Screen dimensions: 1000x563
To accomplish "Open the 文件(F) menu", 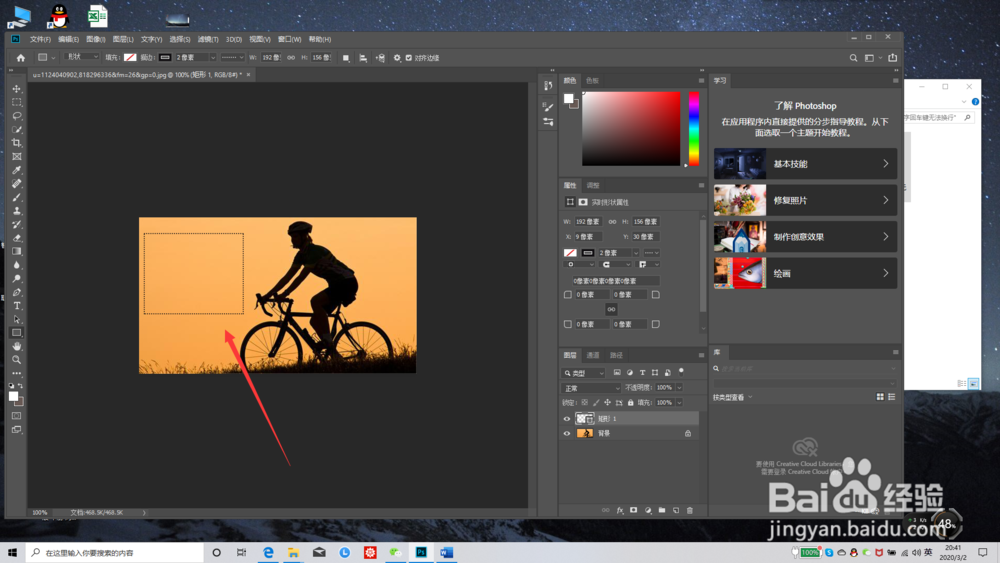I will tap(40, 40).
